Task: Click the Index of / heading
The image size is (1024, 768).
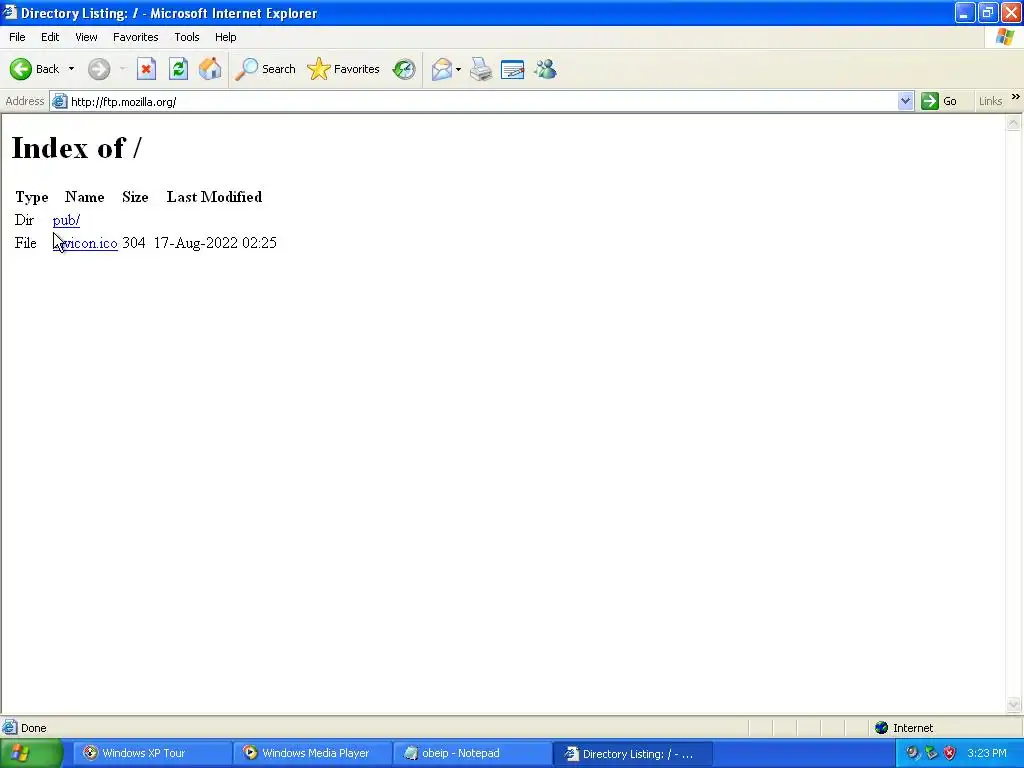Action: click(76, 148)
